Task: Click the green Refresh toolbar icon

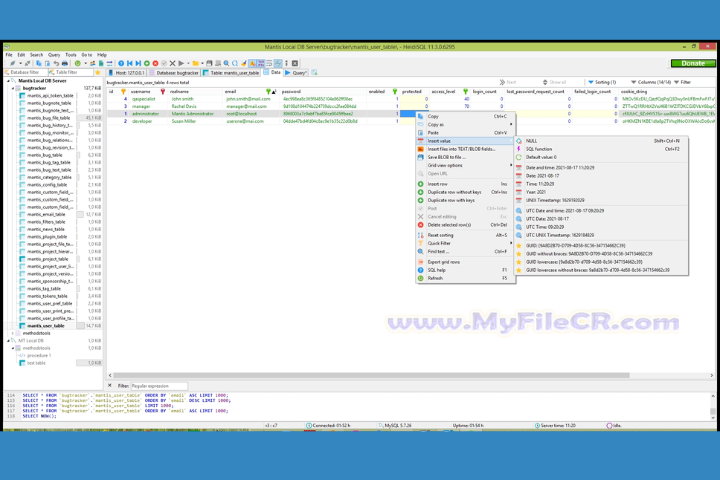Action: tap(78, 63)
